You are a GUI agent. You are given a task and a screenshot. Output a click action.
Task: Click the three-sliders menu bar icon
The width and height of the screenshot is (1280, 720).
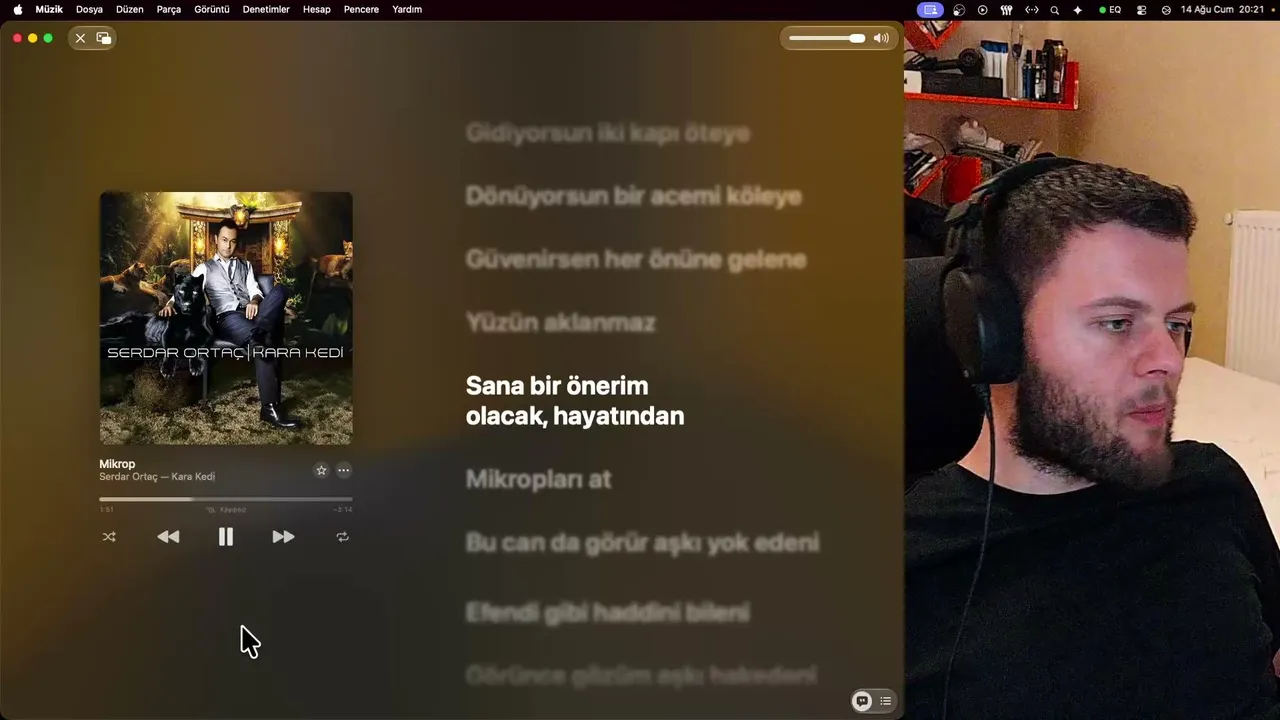[1007, 9]
